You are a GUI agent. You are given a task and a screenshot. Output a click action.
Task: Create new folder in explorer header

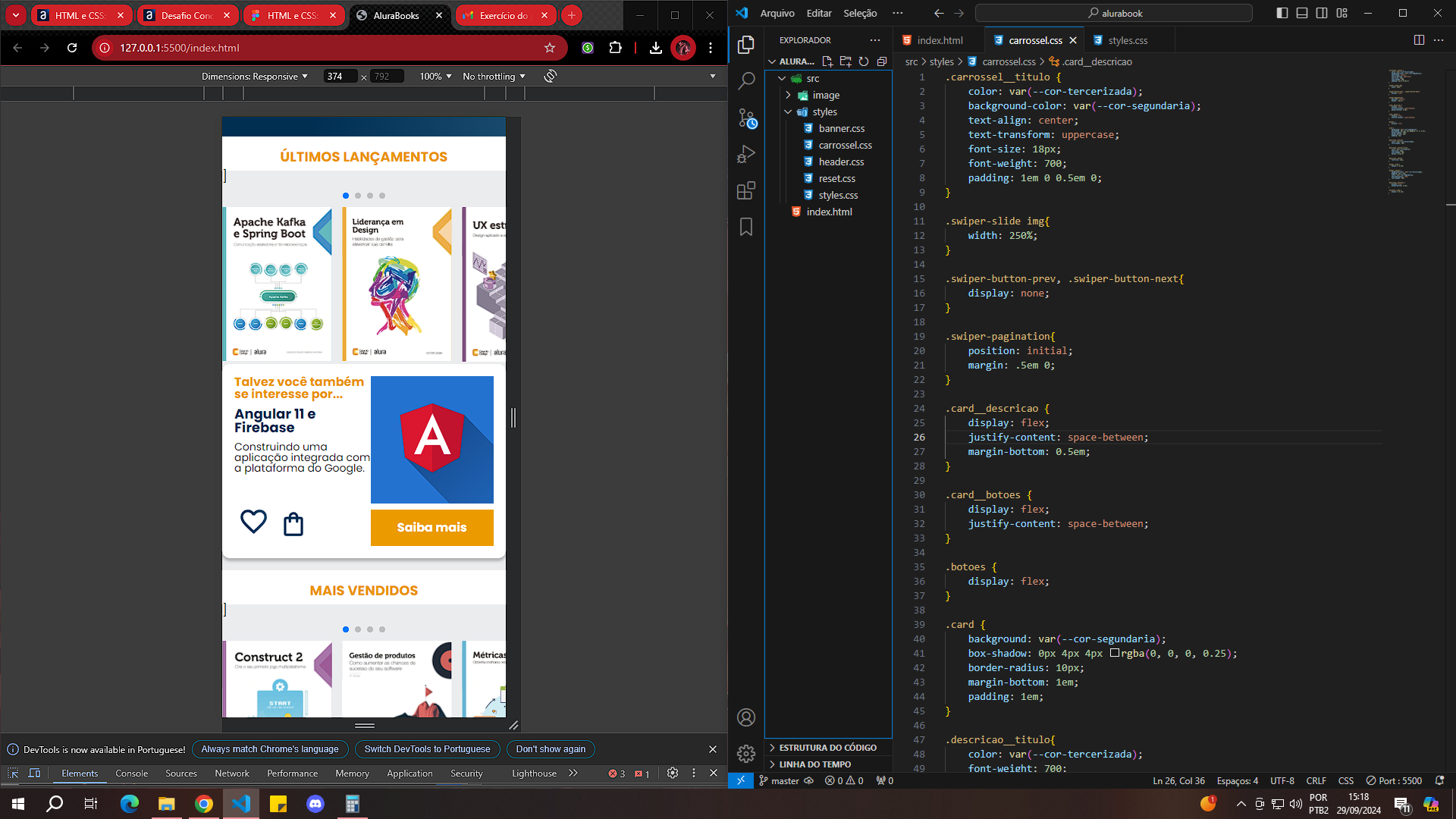point(846,61)
